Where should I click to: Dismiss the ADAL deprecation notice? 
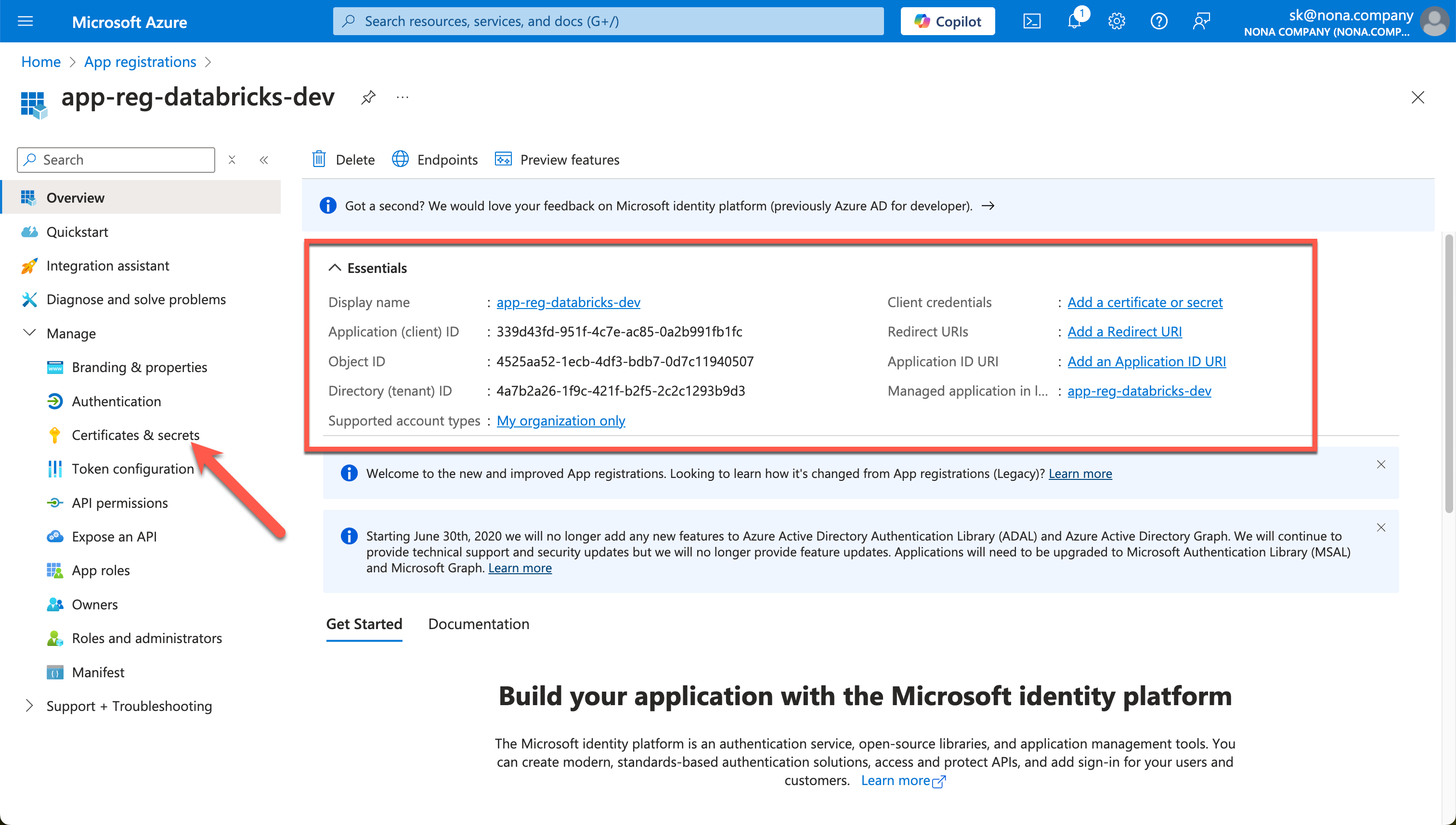[x=1380, y=528]
